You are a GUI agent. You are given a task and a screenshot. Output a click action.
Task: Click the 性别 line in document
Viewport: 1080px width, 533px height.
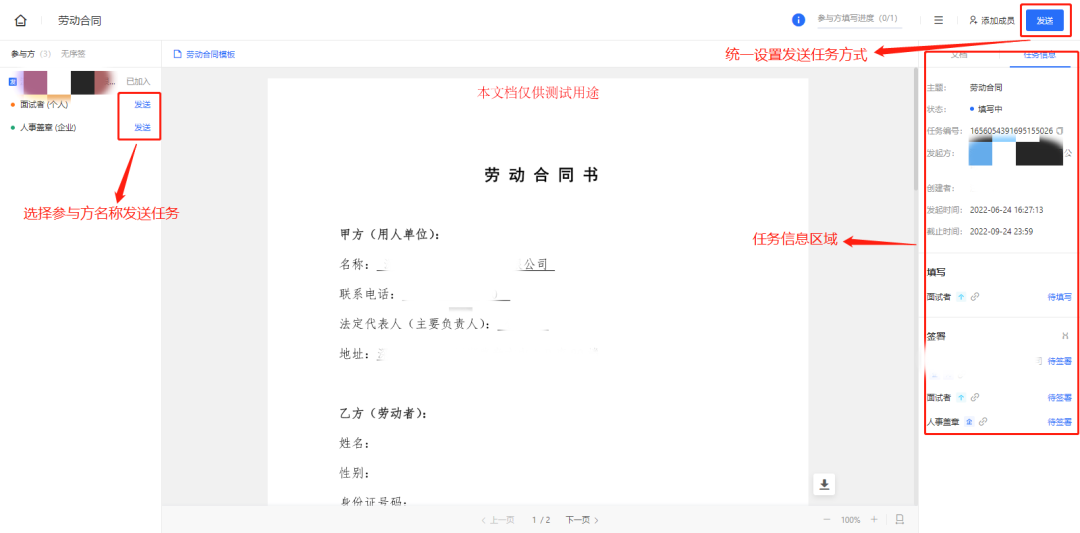pyautogui.click(x=355, y=474)
